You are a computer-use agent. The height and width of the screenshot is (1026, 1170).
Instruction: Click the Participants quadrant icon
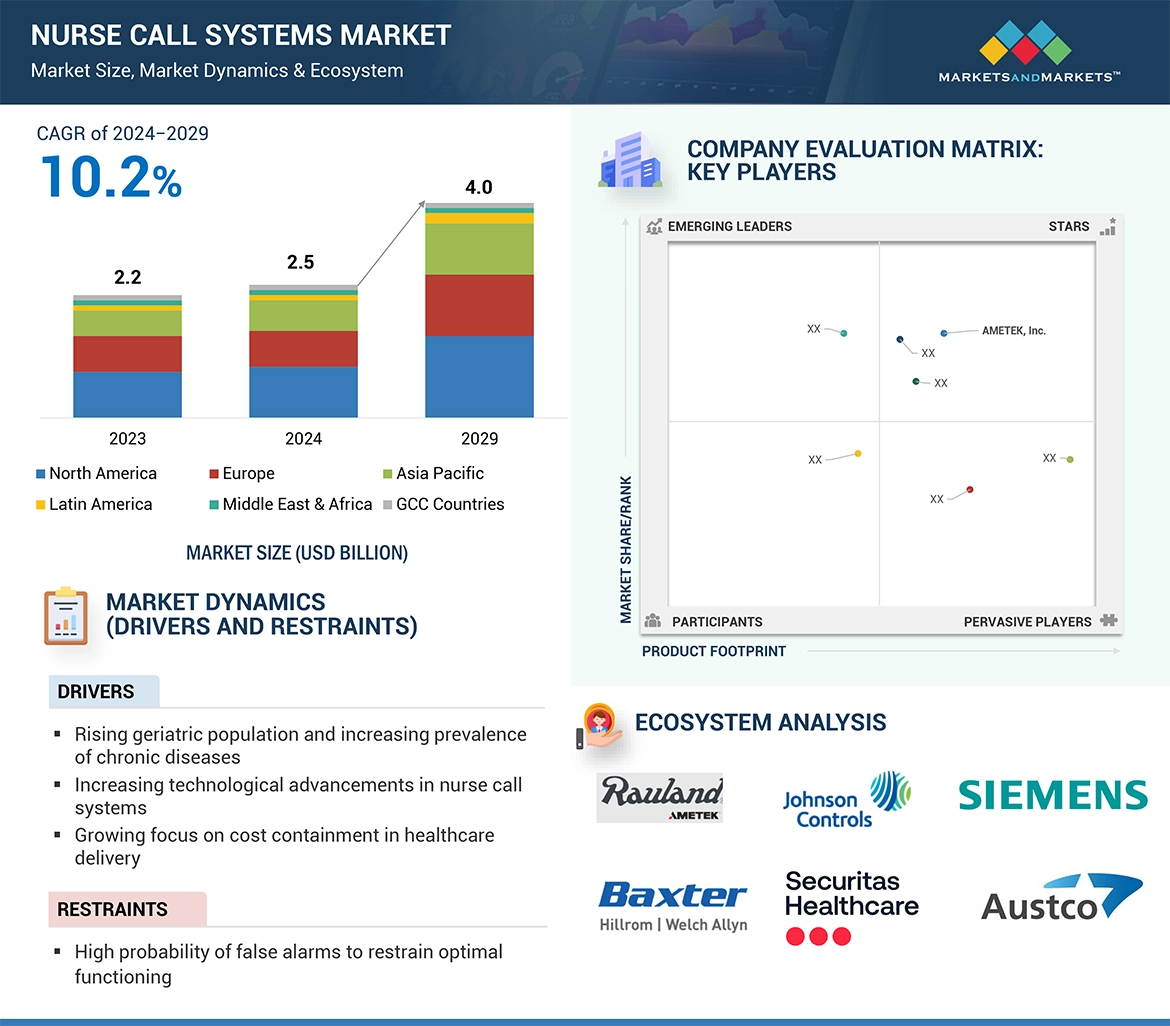[x=653, y=621]
